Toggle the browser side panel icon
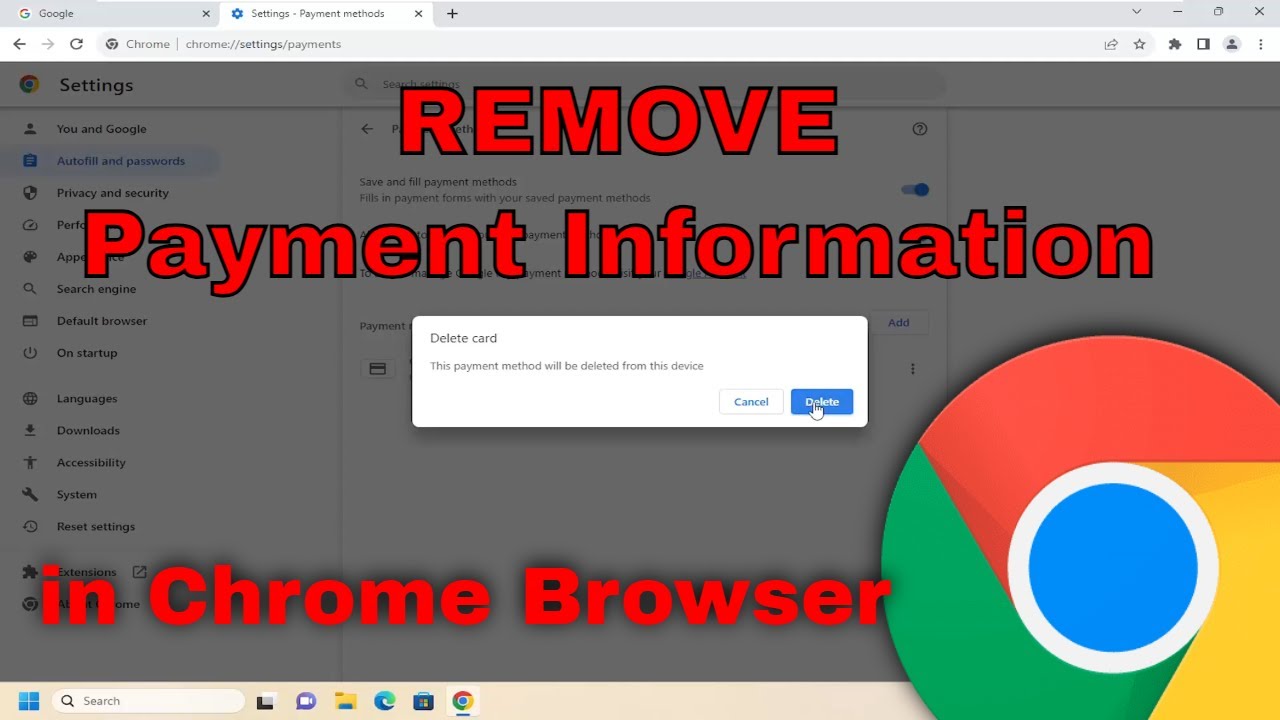This screenshot has width=1280, height=720. click(1203, 44)
